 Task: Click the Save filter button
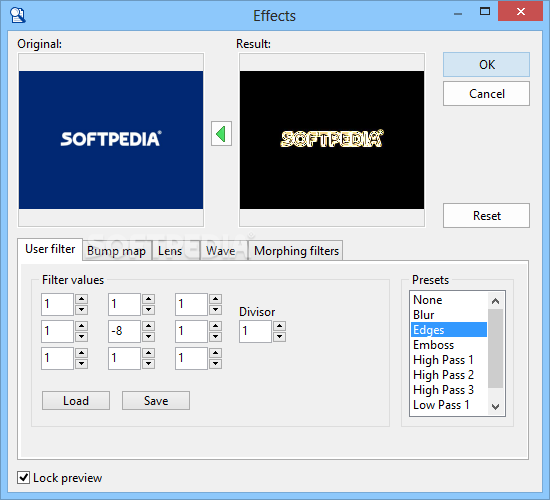click(x=156, y=401)
